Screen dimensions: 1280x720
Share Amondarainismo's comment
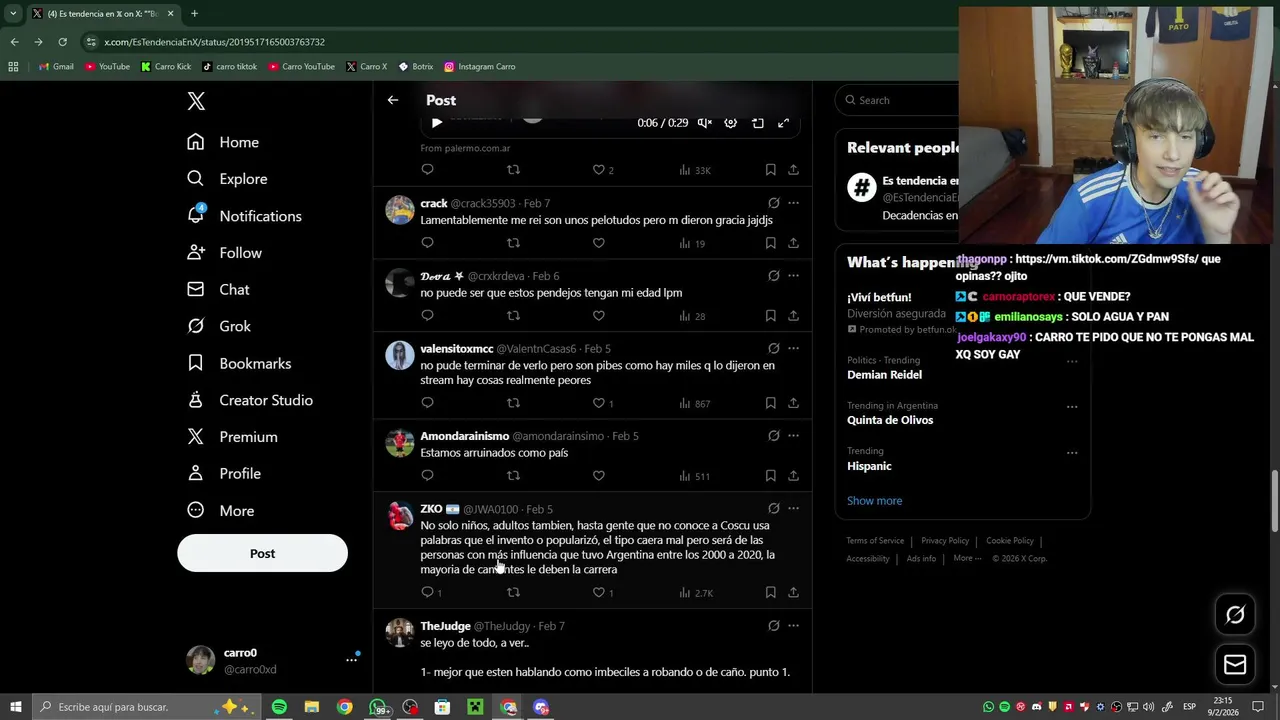click(793, 476)
